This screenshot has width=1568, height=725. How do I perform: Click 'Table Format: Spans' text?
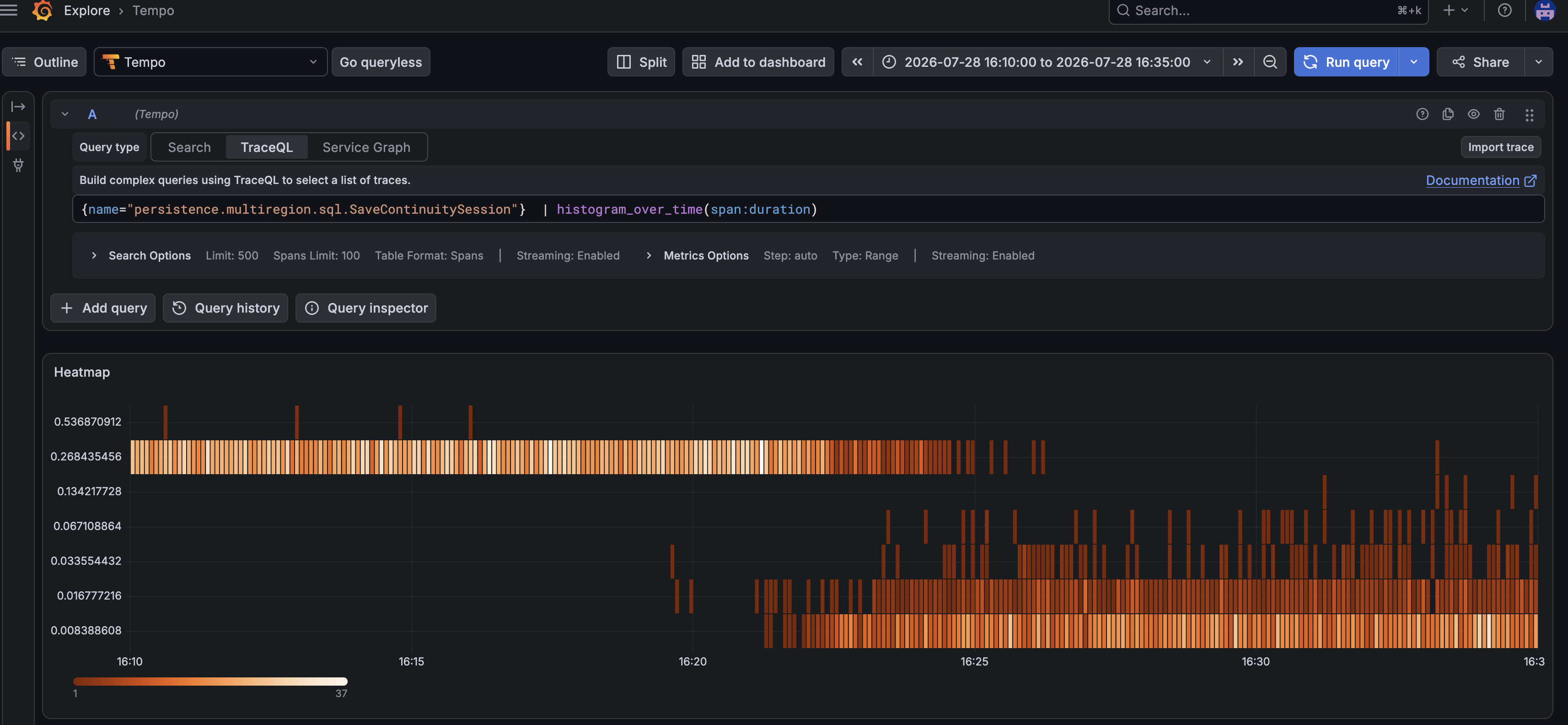(x=429, y=255)
